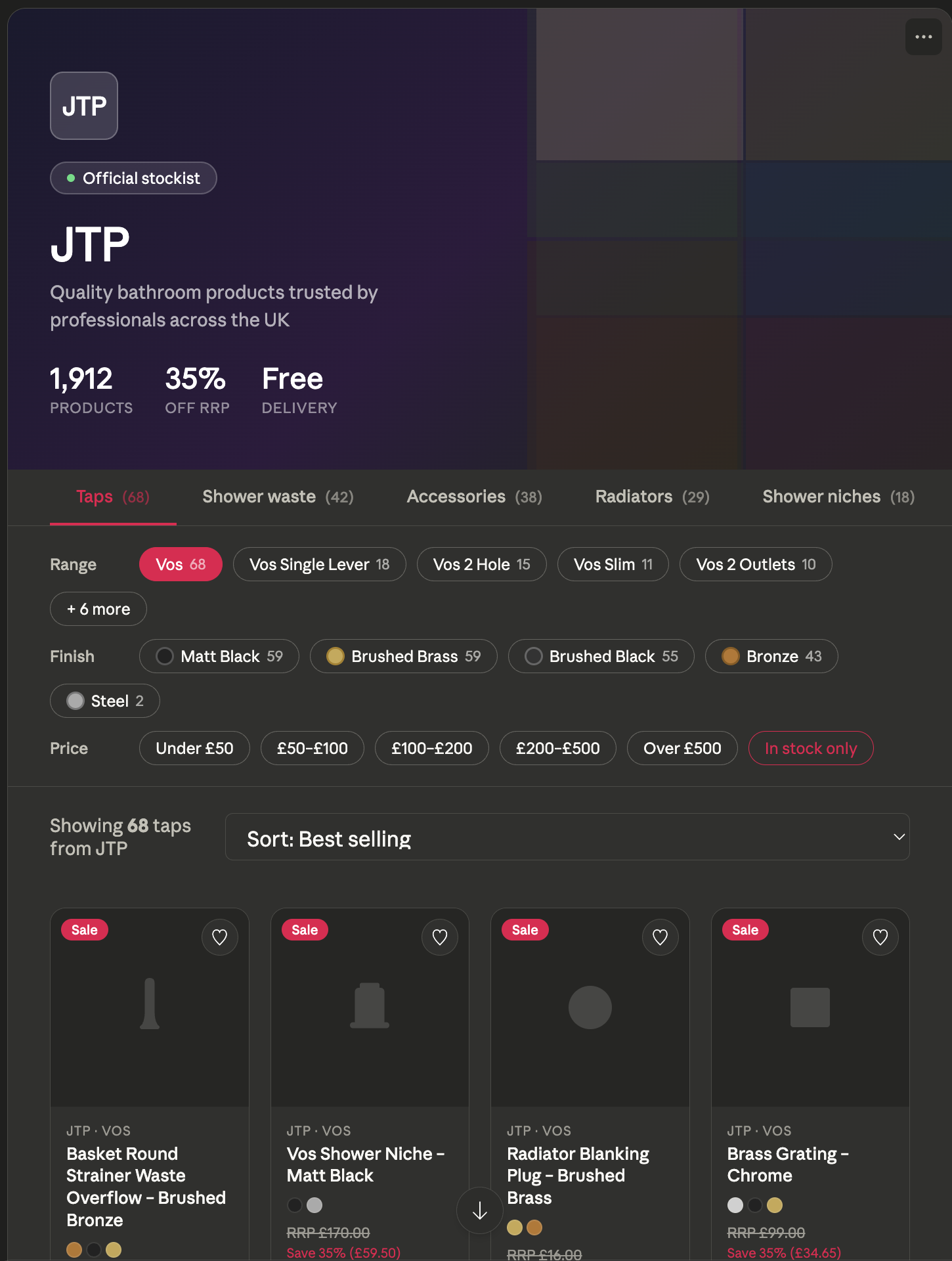This screenshot has width=952, height=1261.
Task: Filter price to Under £50
Action: click(x=194, y=748)
